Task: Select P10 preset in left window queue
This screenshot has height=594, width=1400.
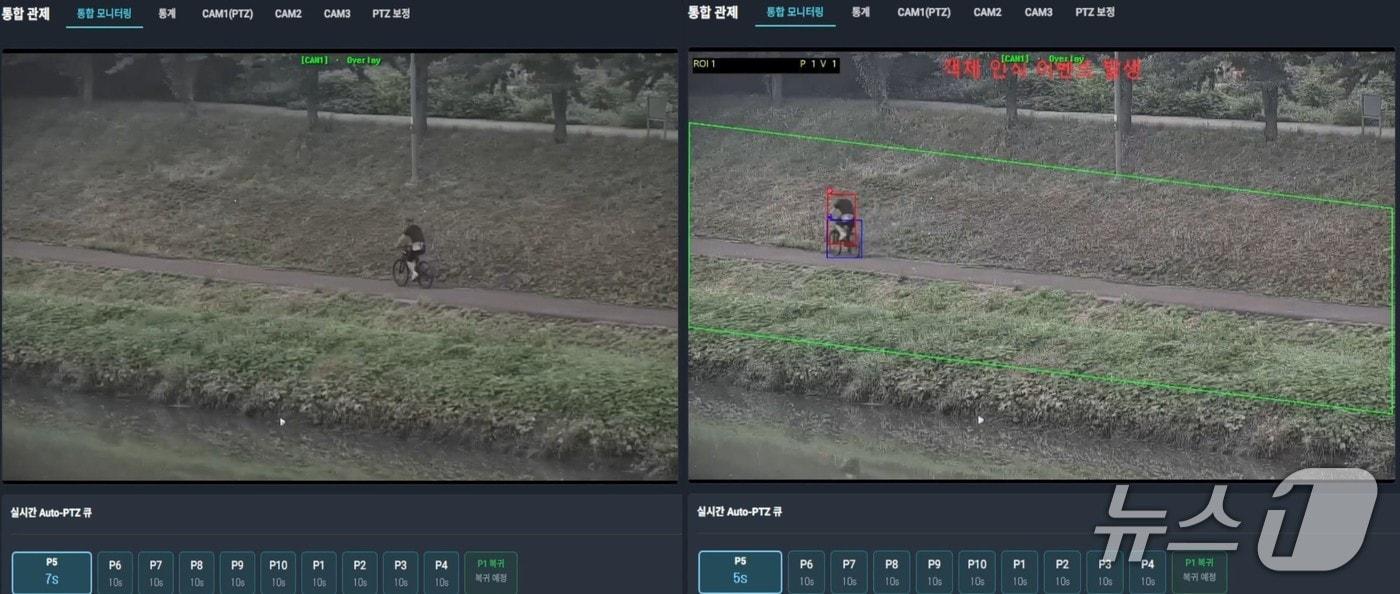Action: [x=278, y=572]
